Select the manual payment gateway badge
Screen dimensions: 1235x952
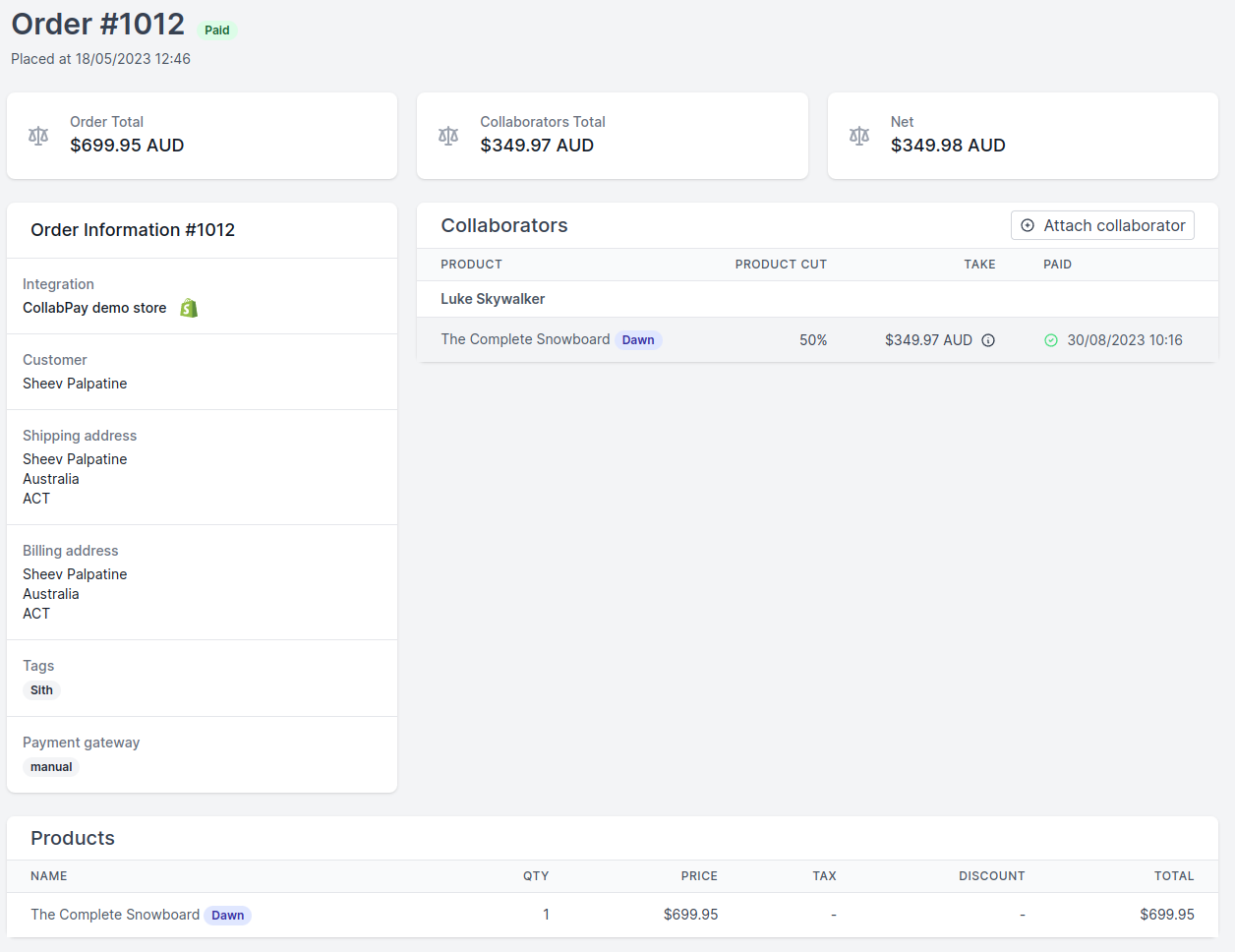point(51,767)
